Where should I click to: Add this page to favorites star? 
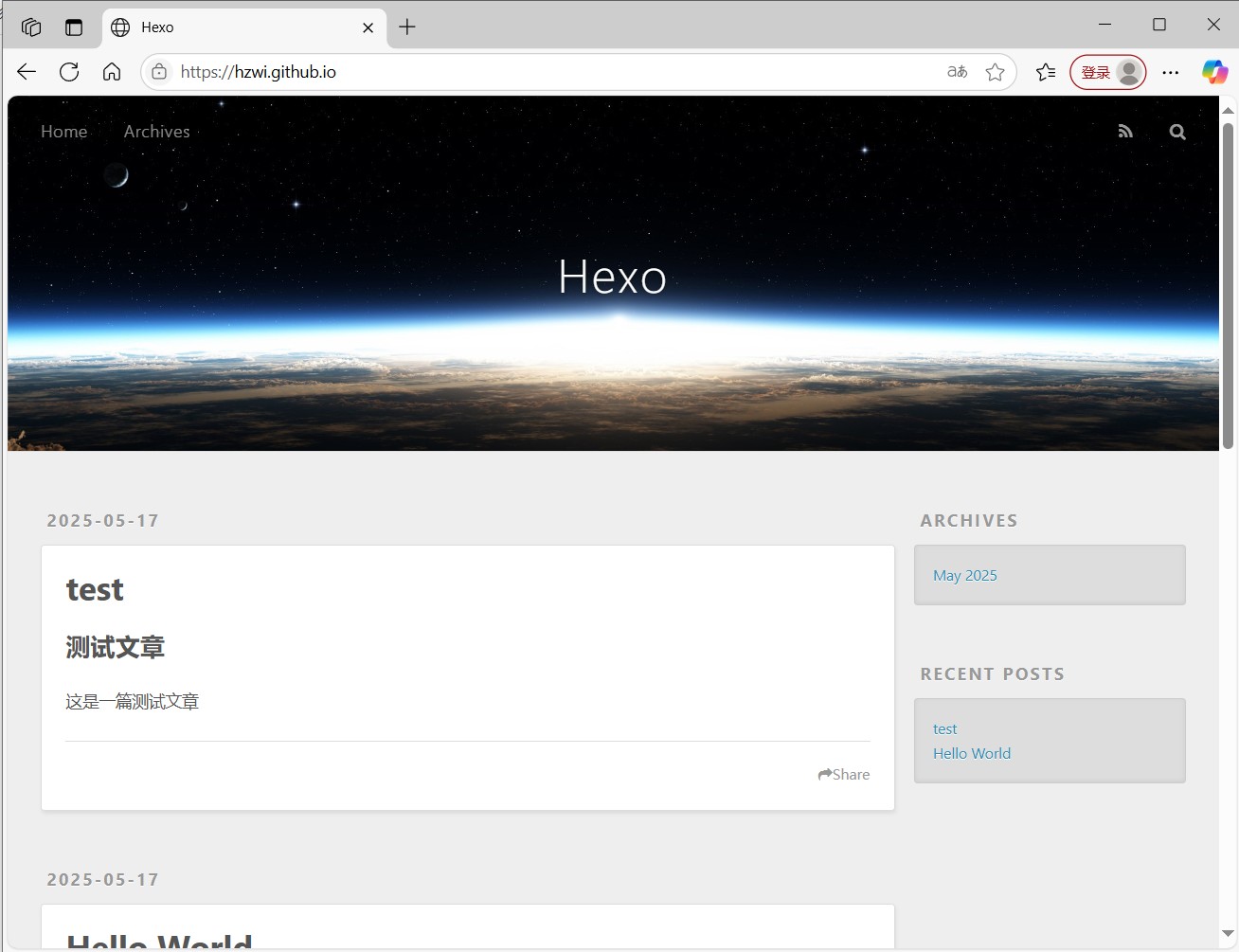(x=995, y=72)
